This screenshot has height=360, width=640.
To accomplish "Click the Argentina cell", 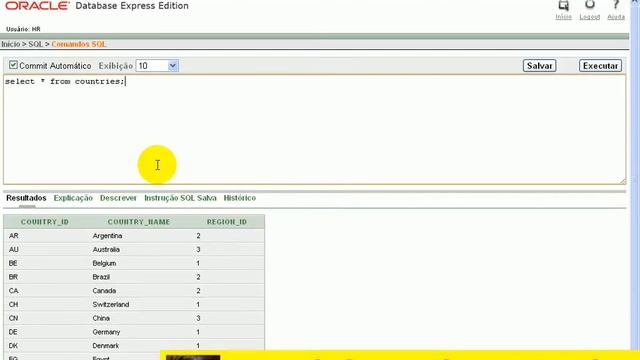I will tap(107, 236).
